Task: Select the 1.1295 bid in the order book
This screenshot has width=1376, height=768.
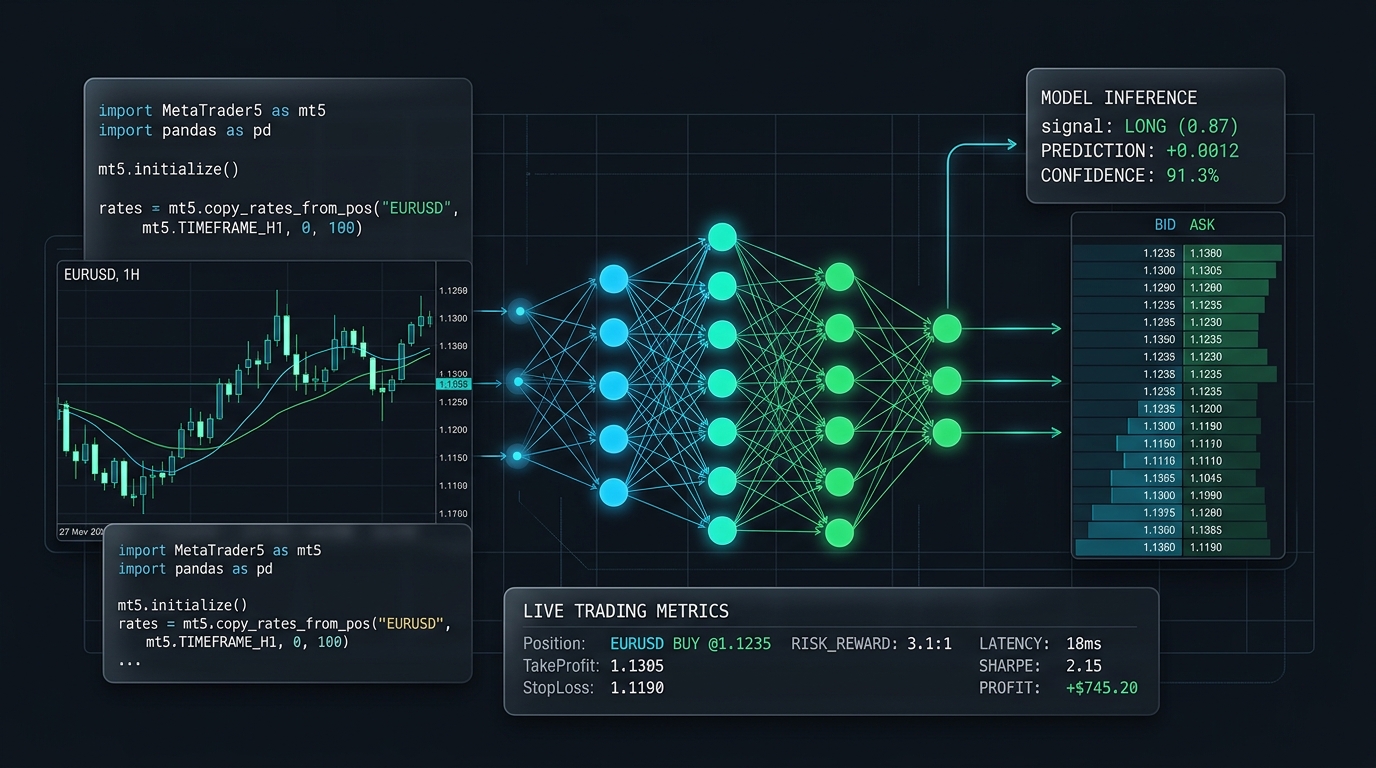Action: (x=1159, y=322)
